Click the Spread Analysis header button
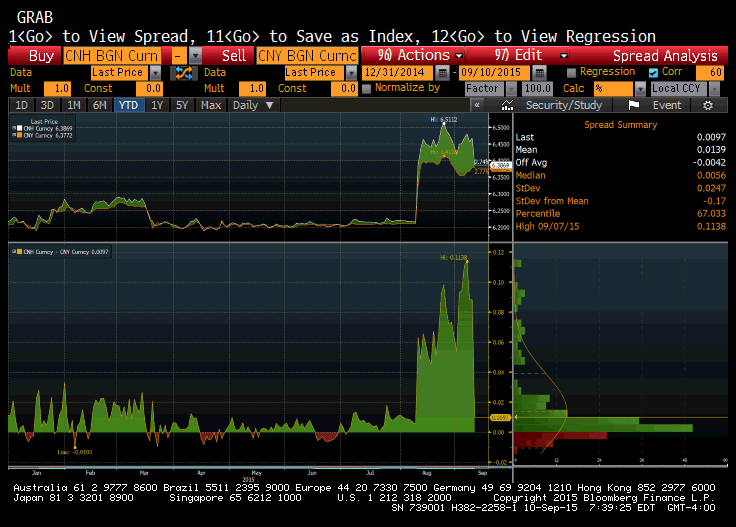Screen dimensions: 736x527 pyautogui.click(x=649, y=56)
